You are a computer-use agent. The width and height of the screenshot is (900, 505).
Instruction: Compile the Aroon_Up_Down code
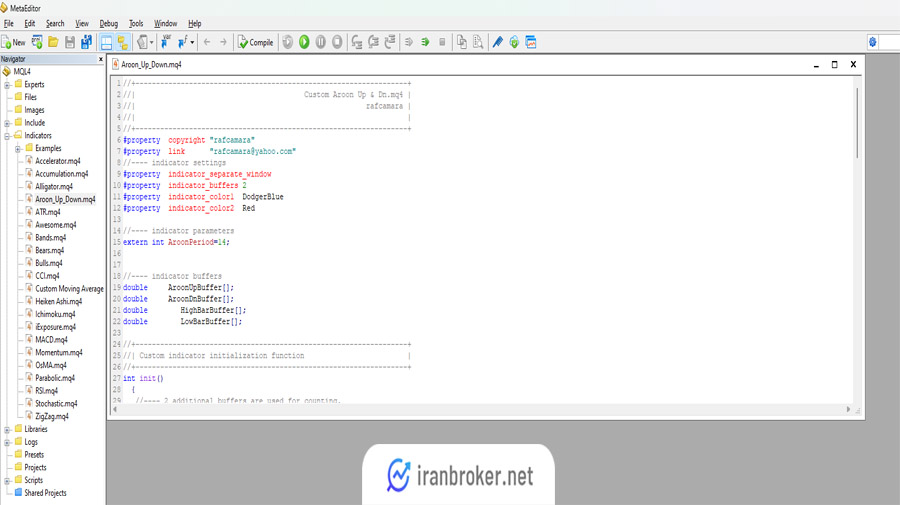tap(255, 42)
